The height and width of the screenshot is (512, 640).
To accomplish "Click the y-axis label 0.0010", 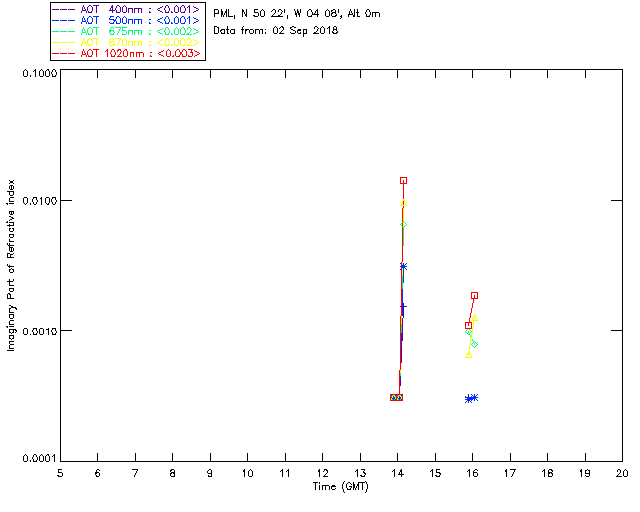I will coord(40,331).
